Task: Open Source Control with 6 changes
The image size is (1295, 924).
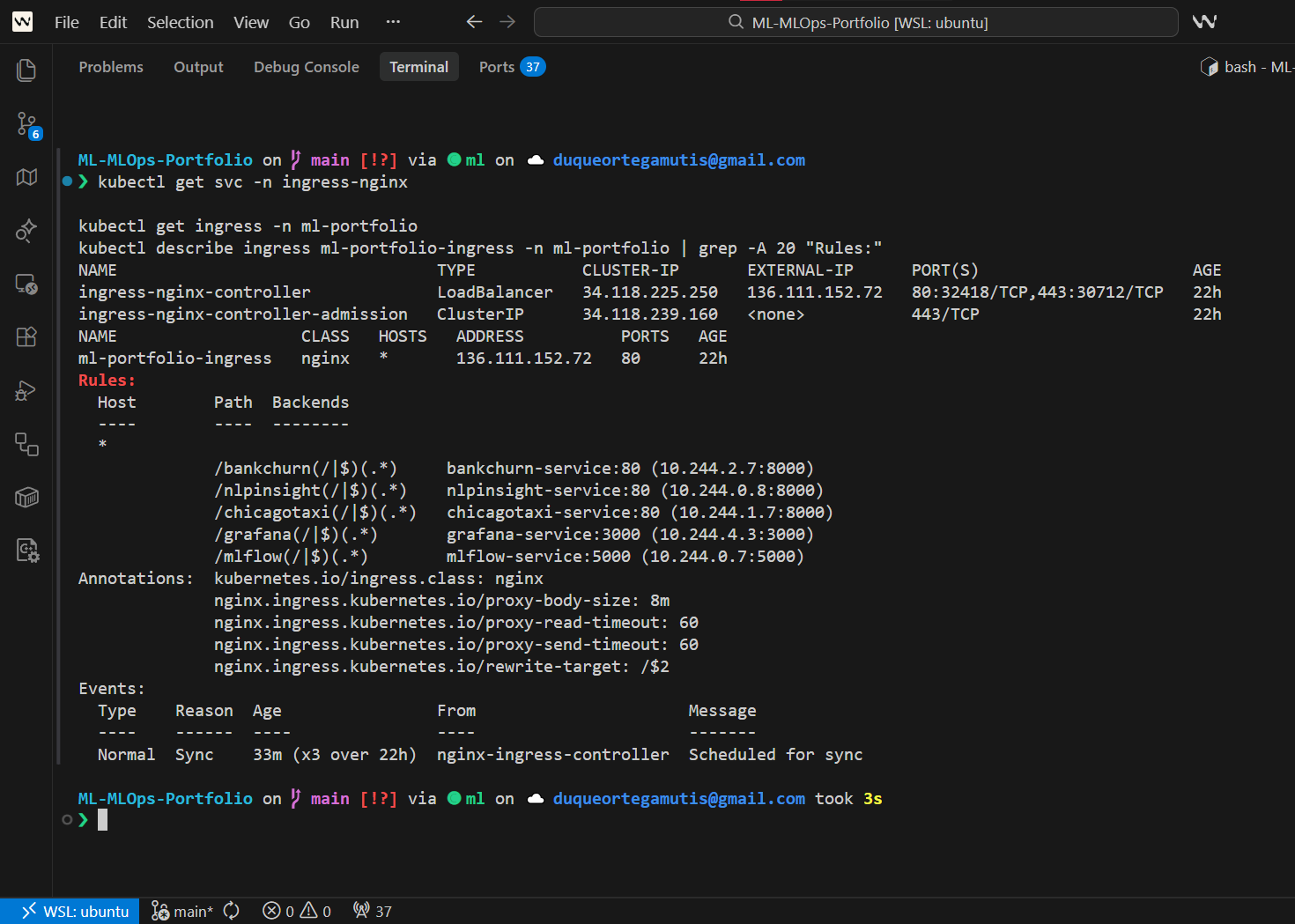Action: click(26, 124)
